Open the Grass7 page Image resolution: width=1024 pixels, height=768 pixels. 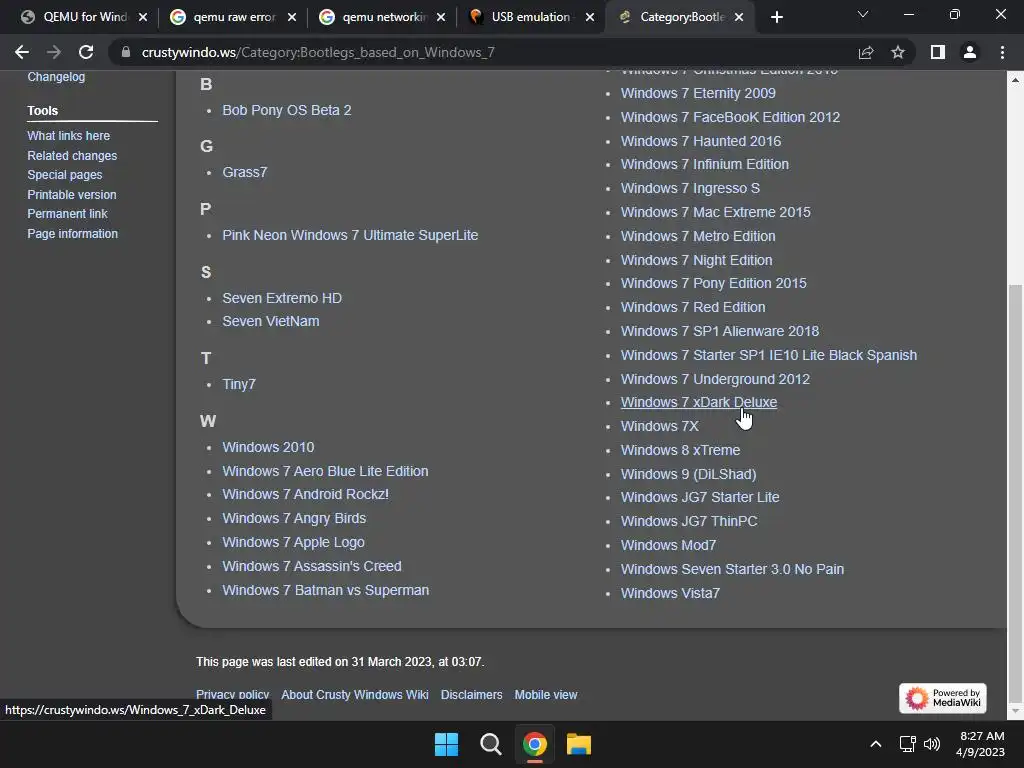[x=245, y=172]
